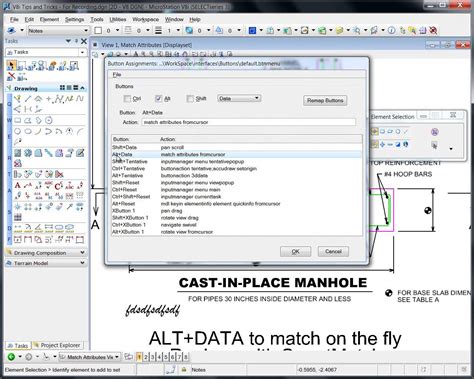
Task: Select the Place Block rectangle tool
Action: [18, 120]
